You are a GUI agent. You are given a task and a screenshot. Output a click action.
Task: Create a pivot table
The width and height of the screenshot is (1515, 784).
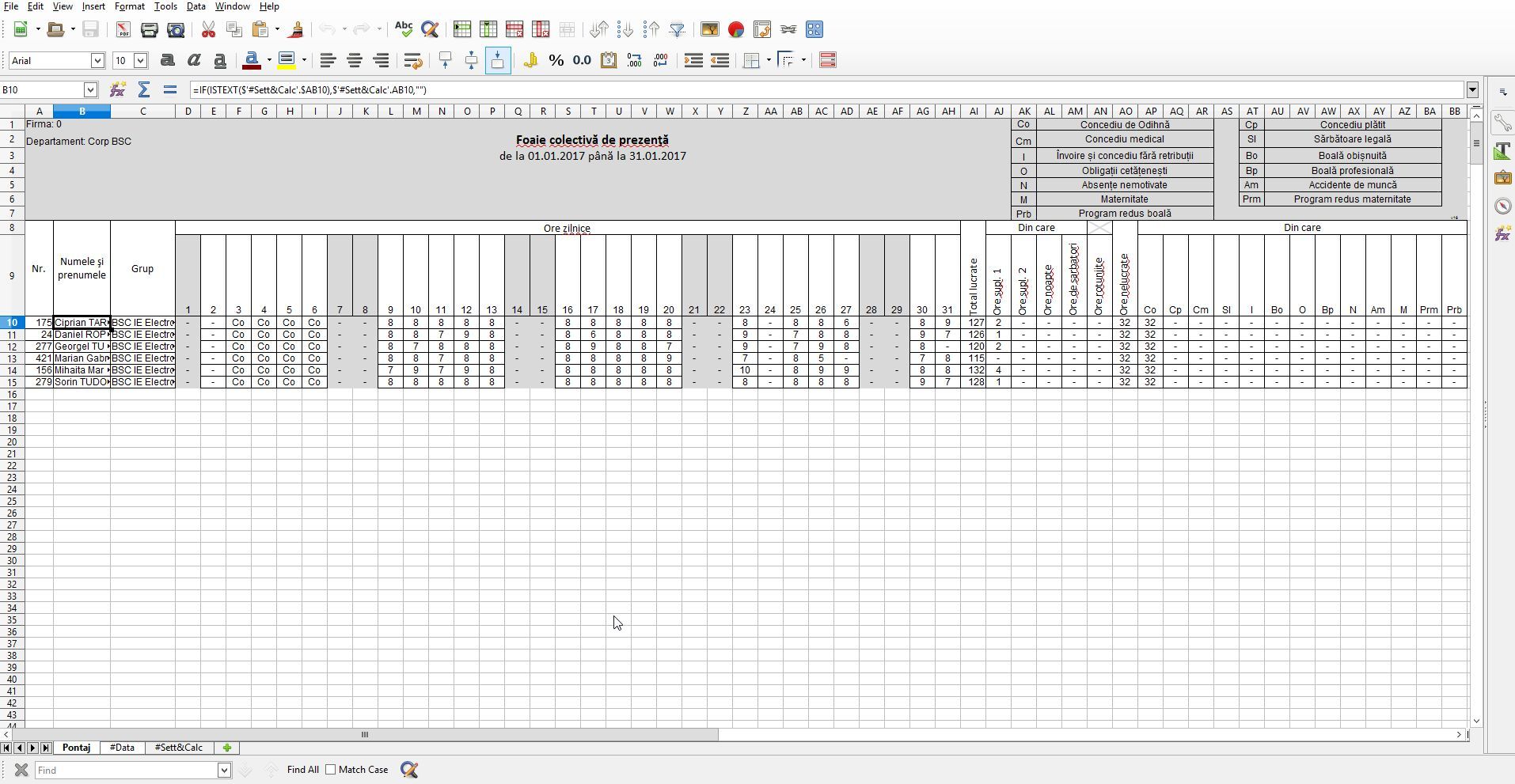(762, 29)
